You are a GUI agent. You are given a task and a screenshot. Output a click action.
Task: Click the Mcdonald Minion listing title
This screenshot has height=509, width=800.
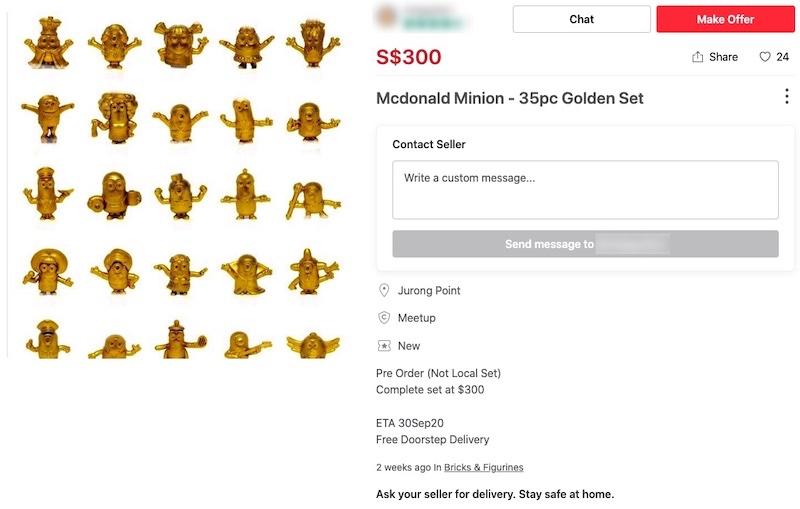[509, 98]
